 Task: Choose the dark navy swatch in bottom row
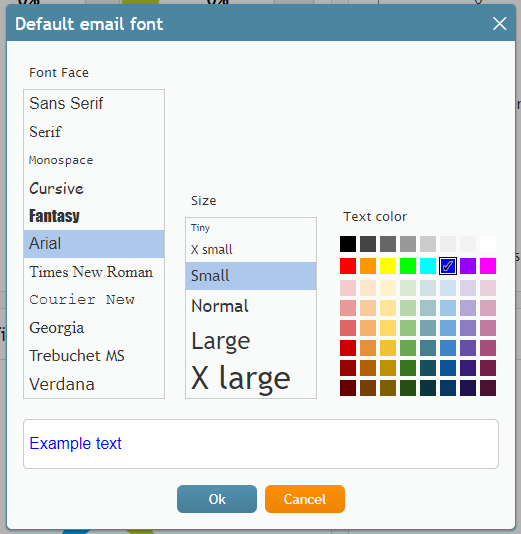(448, 388)
